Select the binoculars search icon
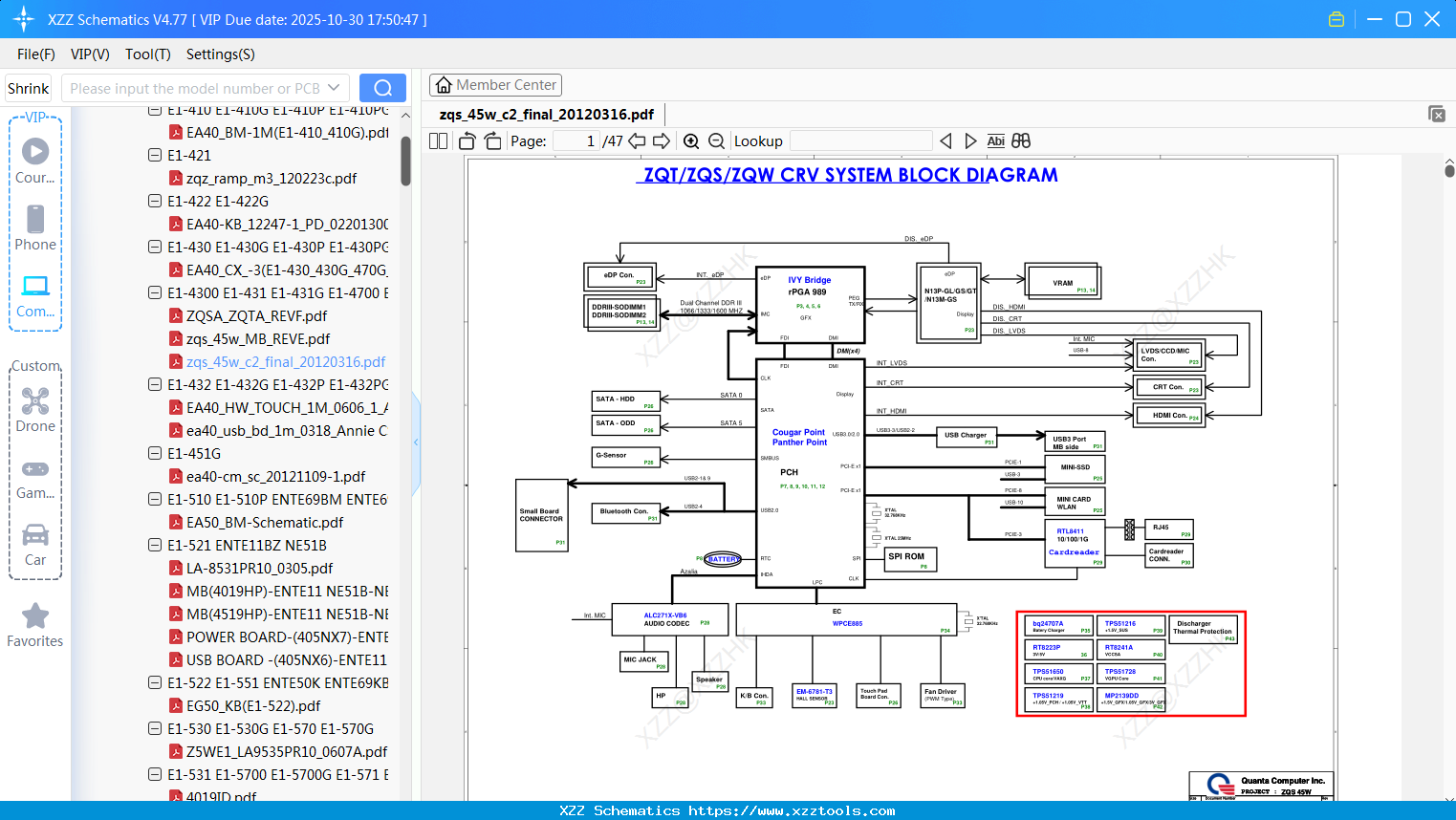 (1020, 140)
